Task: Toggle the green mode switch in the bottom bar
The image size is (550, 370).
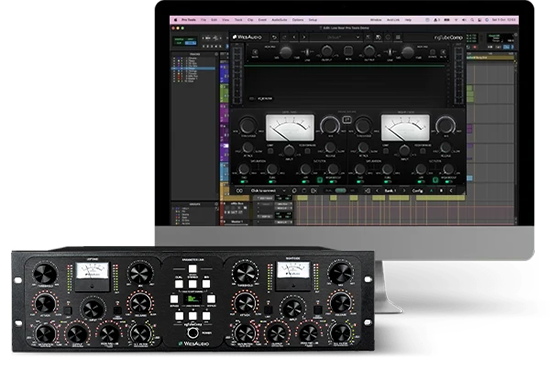Action: click(340, 190)
